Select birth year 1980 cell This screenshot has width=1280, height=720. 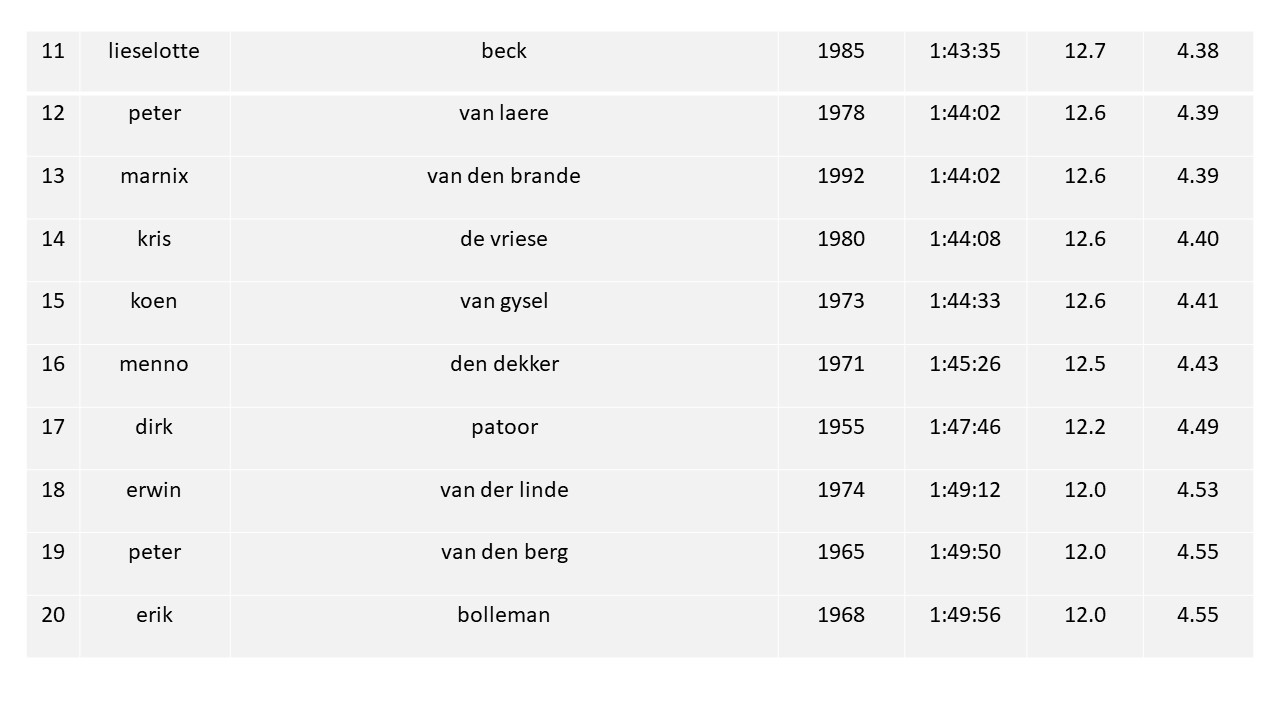pyautogui.click(x=841, y=250)
